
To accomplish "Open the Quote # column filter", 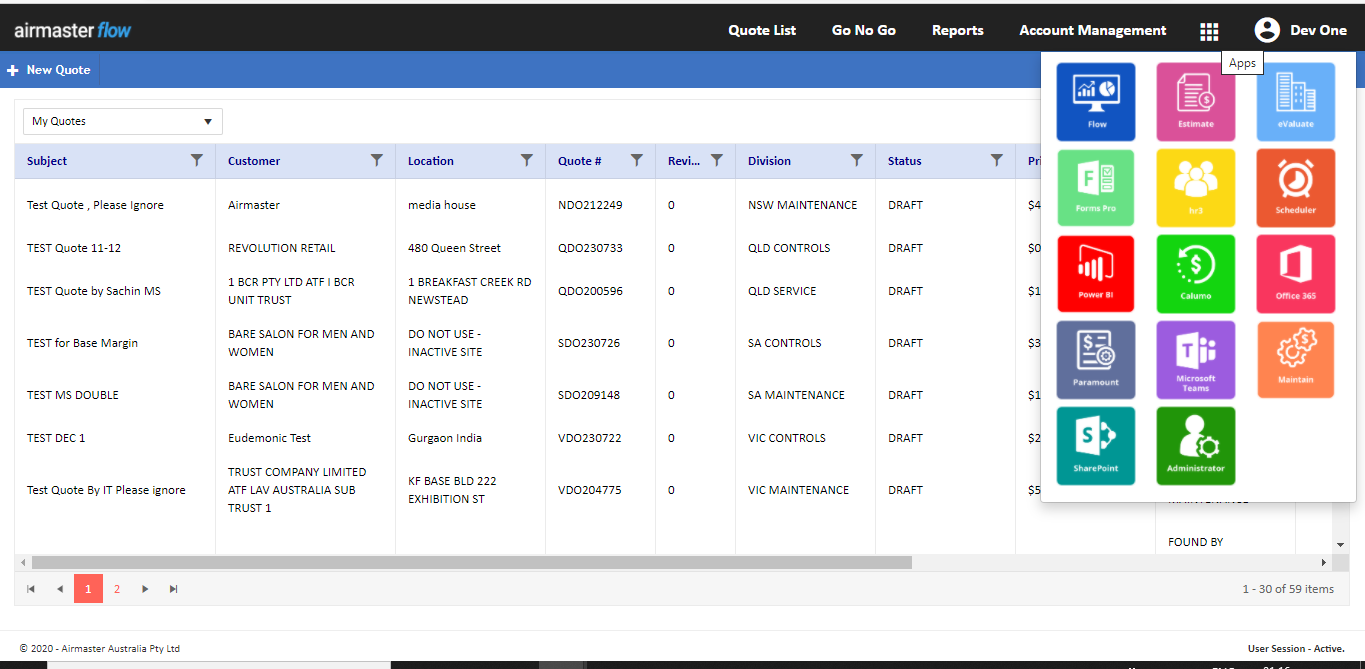I will pos(637,160).
